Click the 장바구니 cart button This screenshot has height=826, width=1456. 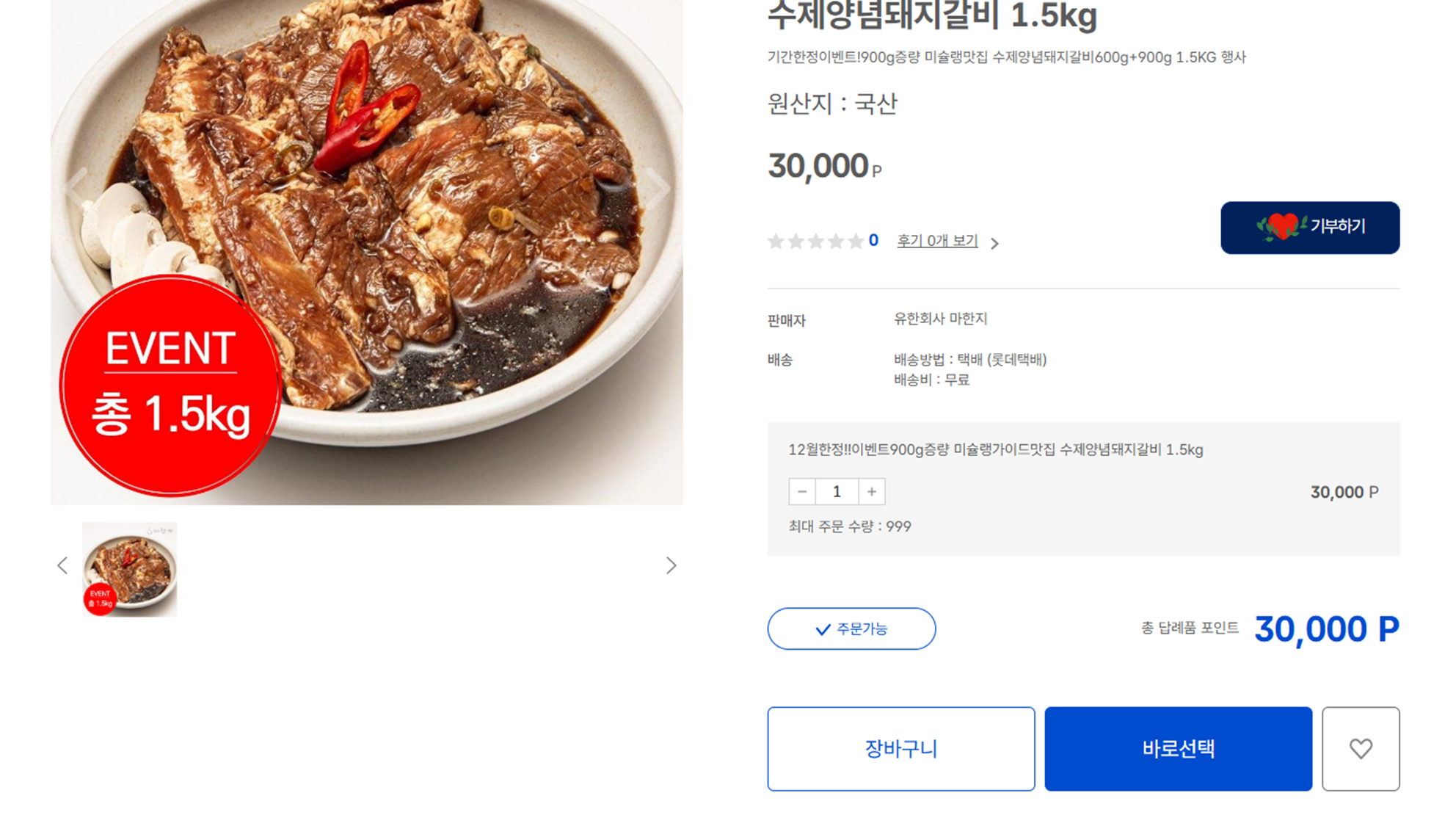coord(901,748)
